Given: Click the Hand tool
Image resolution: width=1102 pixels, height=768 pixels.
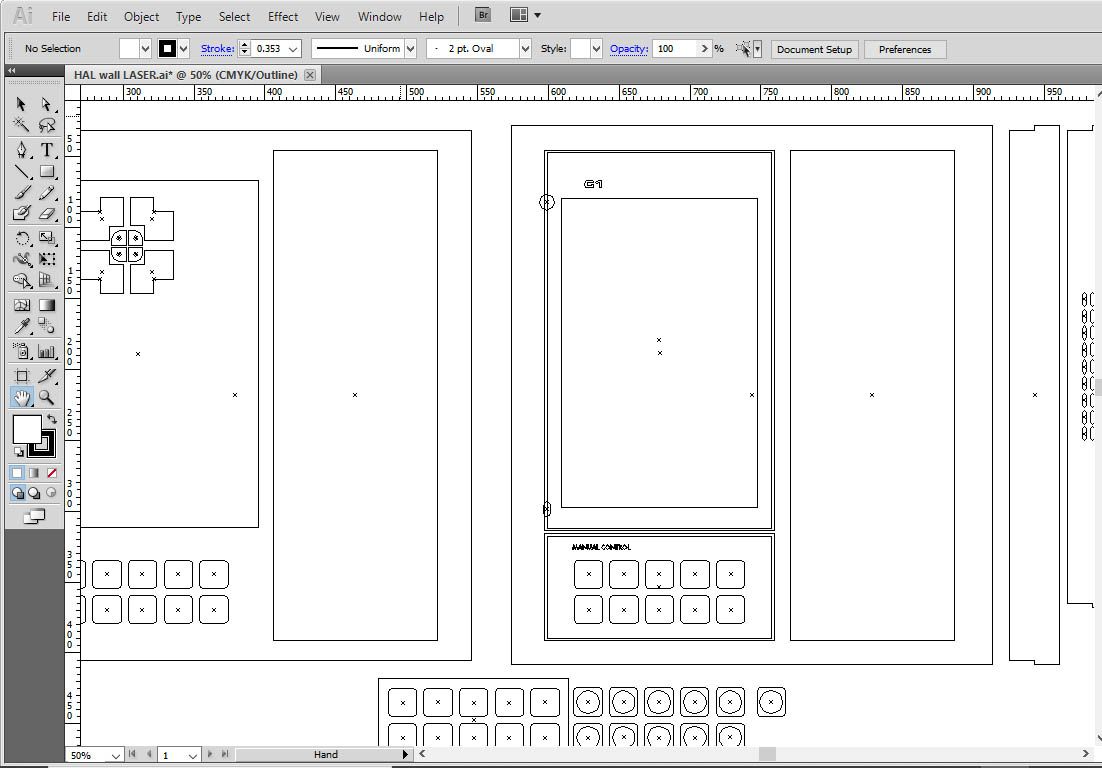Looking at the screenshot, I should pos(22,397).
